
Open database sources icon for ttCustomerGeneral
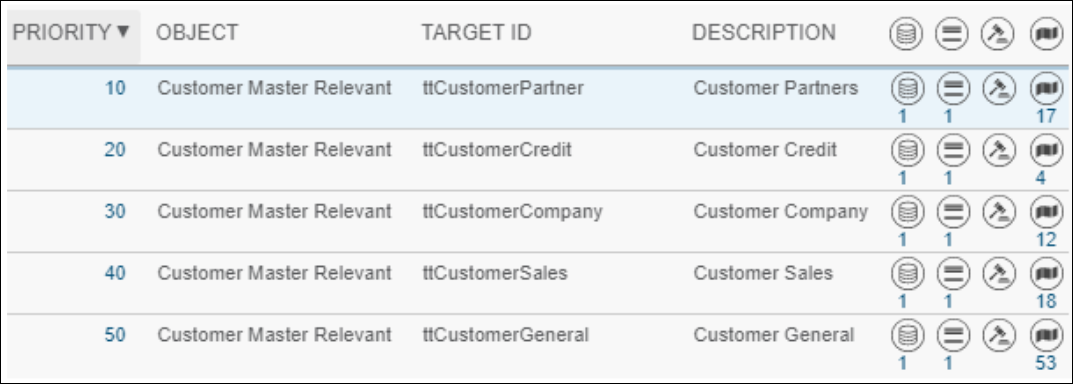[x=907, y=335]
